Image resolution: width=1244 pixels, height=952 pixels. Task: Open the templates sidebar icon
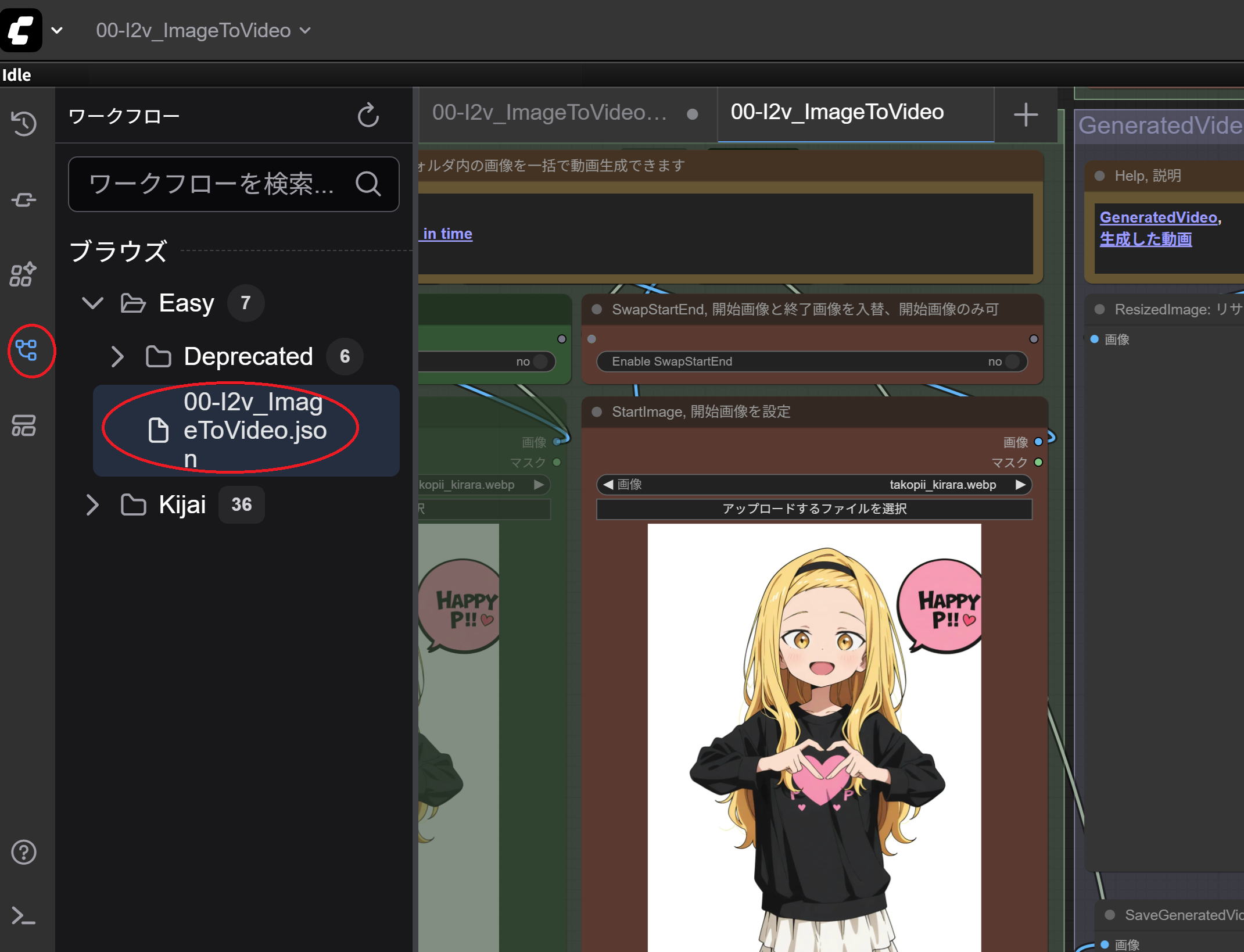tap(24, 426)
